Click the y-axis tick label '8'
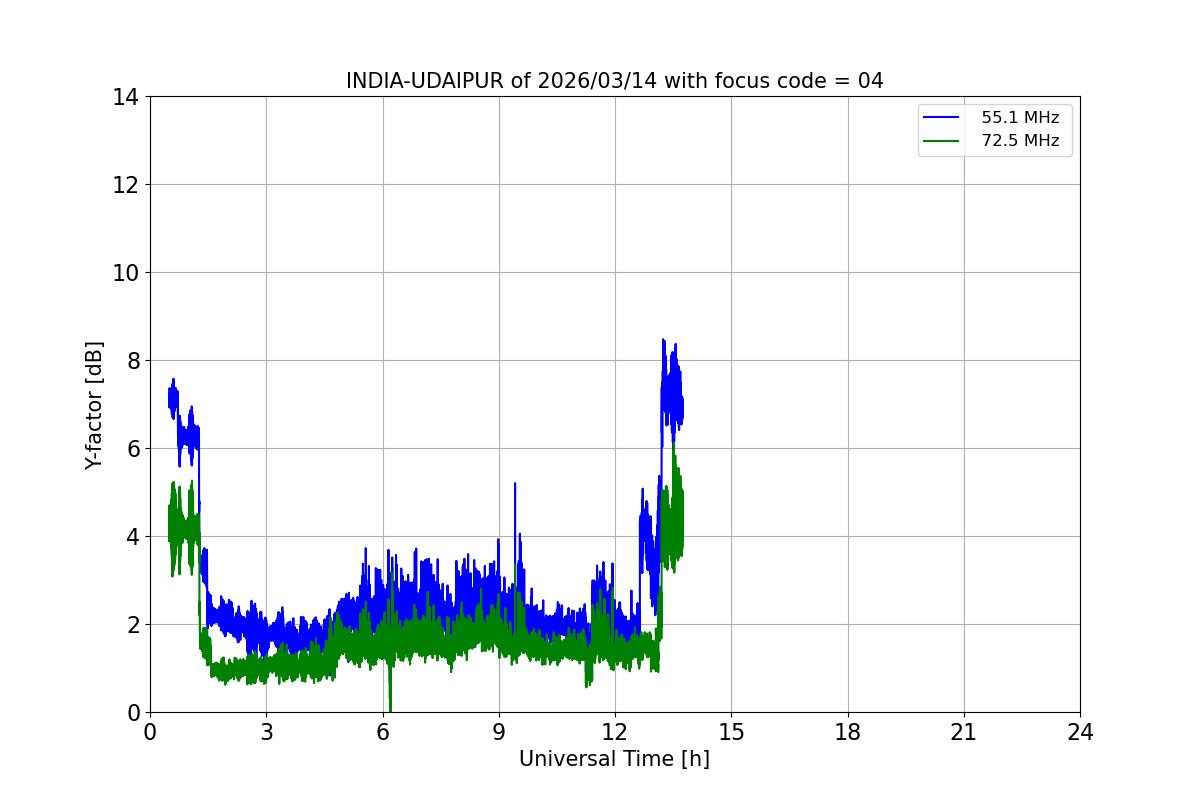The image size is (1200, 800). pyautogui.click(x=133, y=361)
